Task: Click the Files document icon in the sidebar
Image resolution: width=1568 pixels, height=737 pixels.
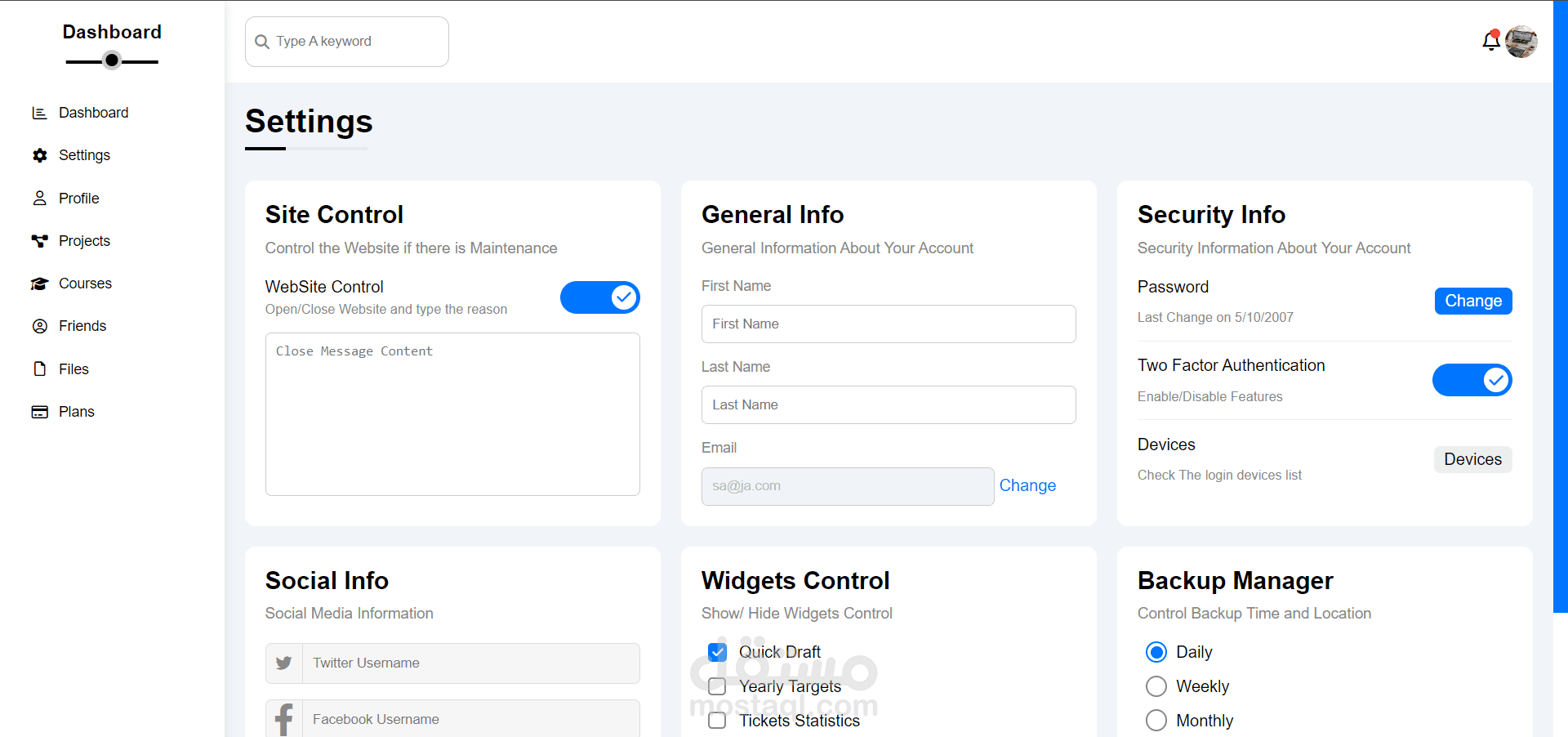Action: 39,368
